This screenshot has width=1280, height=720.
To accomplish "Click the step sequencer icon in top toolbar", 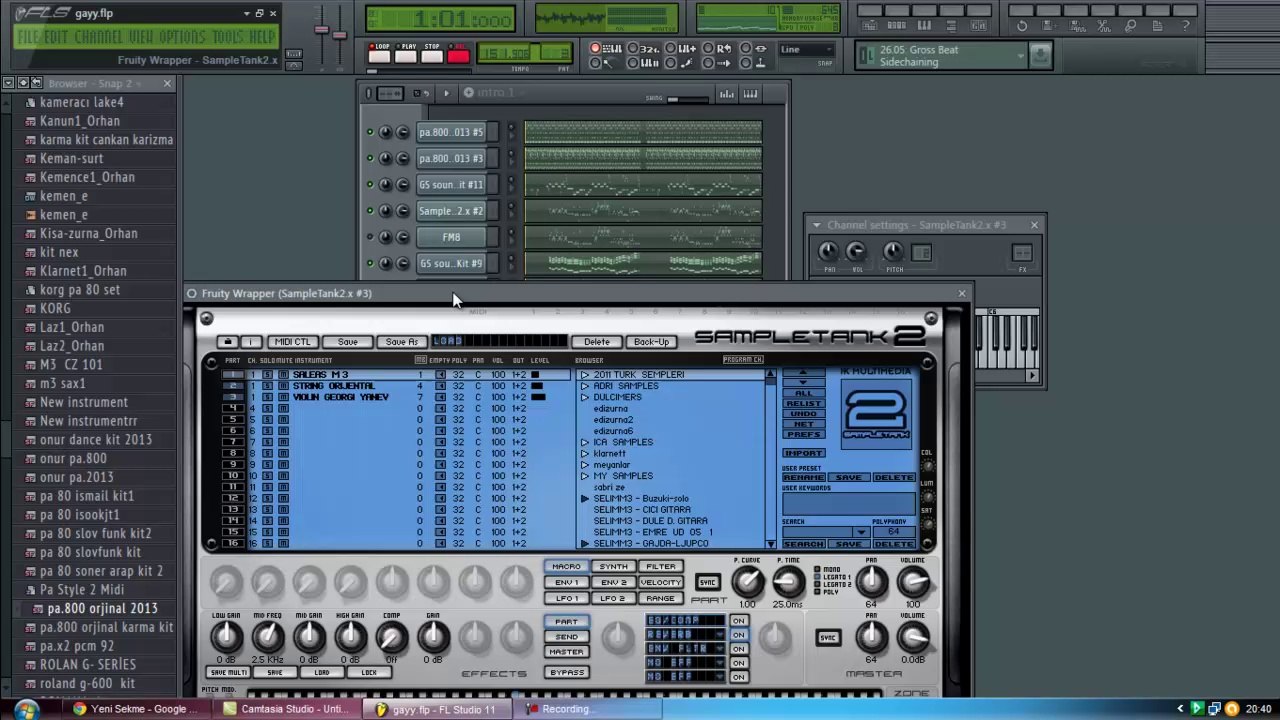I will click(896, 26).
